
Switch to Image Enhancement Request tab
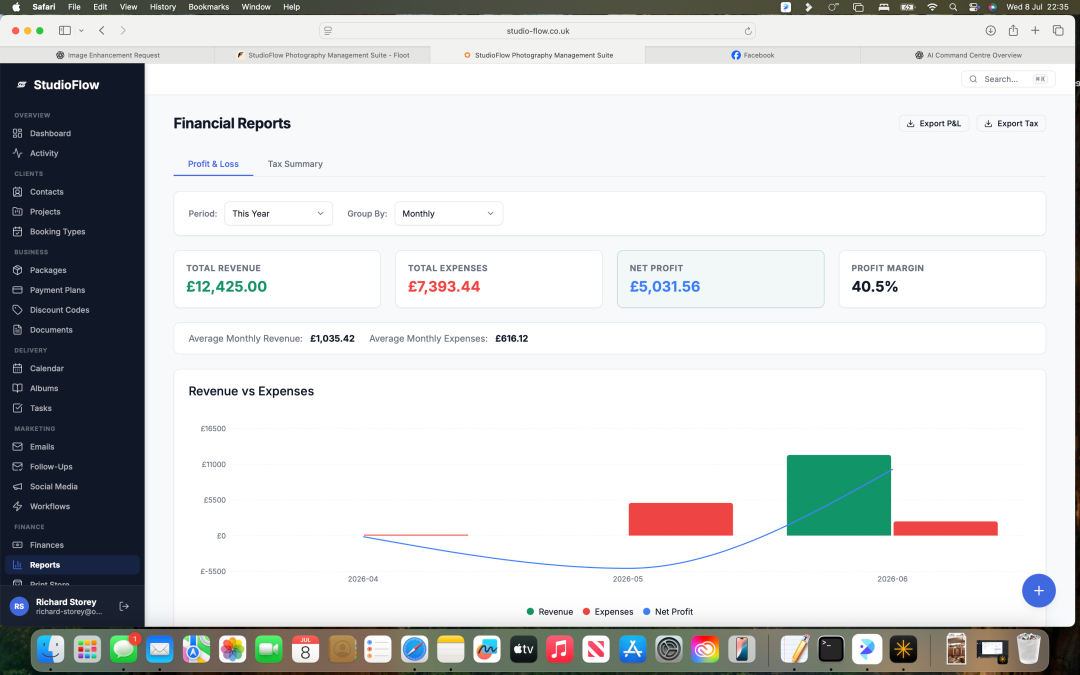[x=107, y=55]
